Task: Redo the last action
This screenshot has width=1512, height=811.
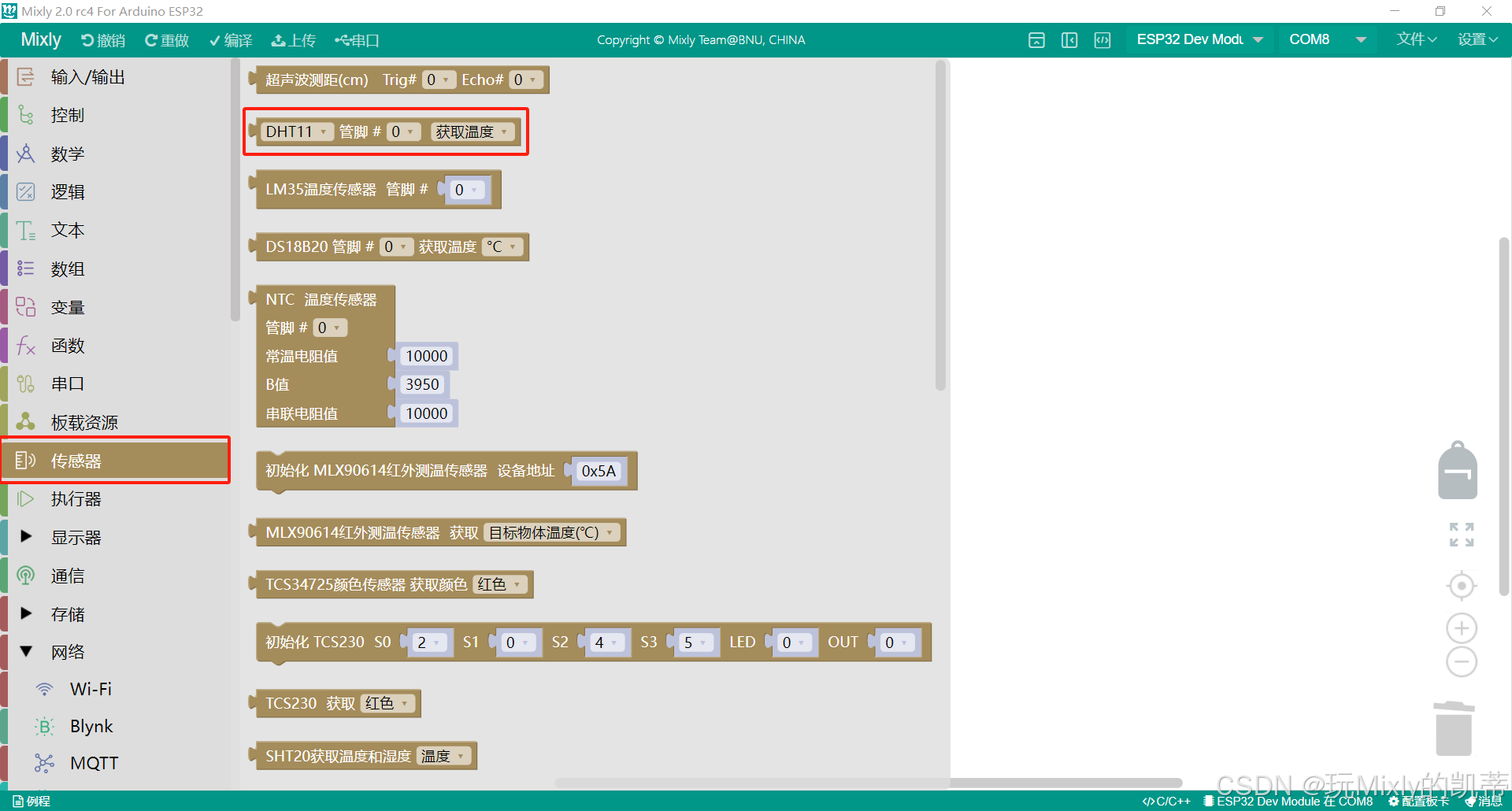Action: (166, 39)
